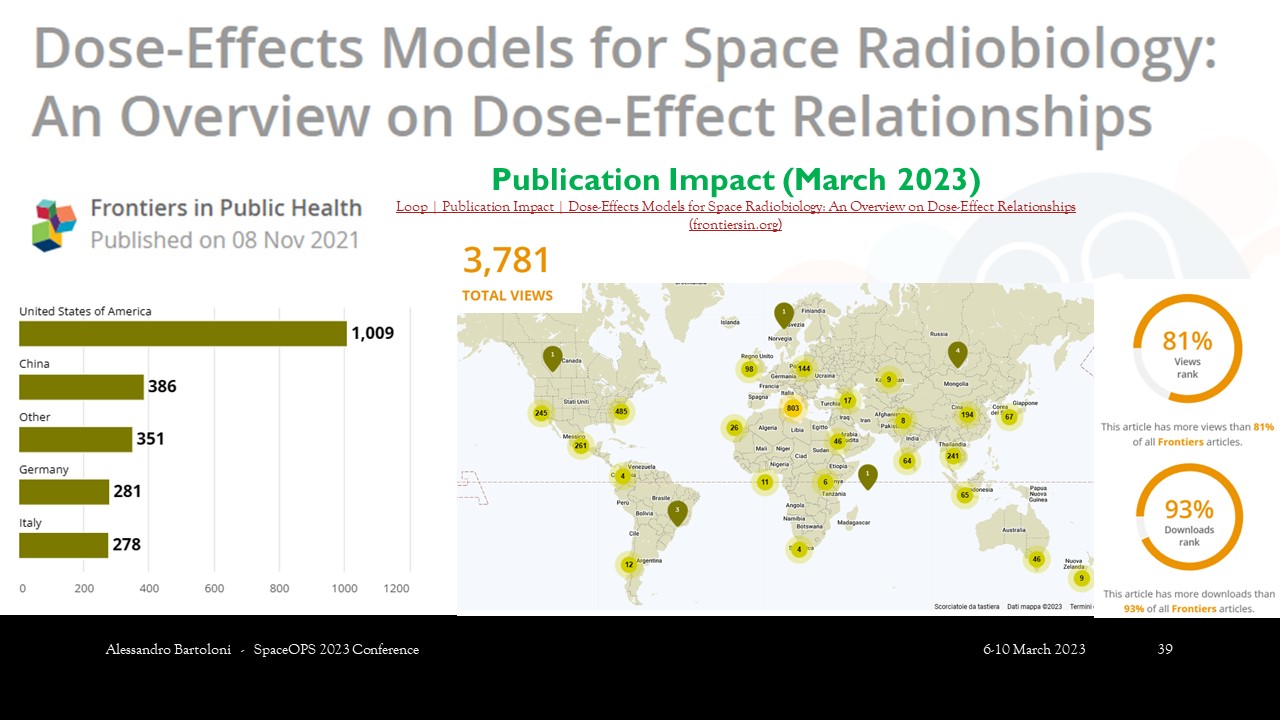The image size is (1280, 720).
Task: Select the map cluster marker labeled 67
Action: [1009, 417]
